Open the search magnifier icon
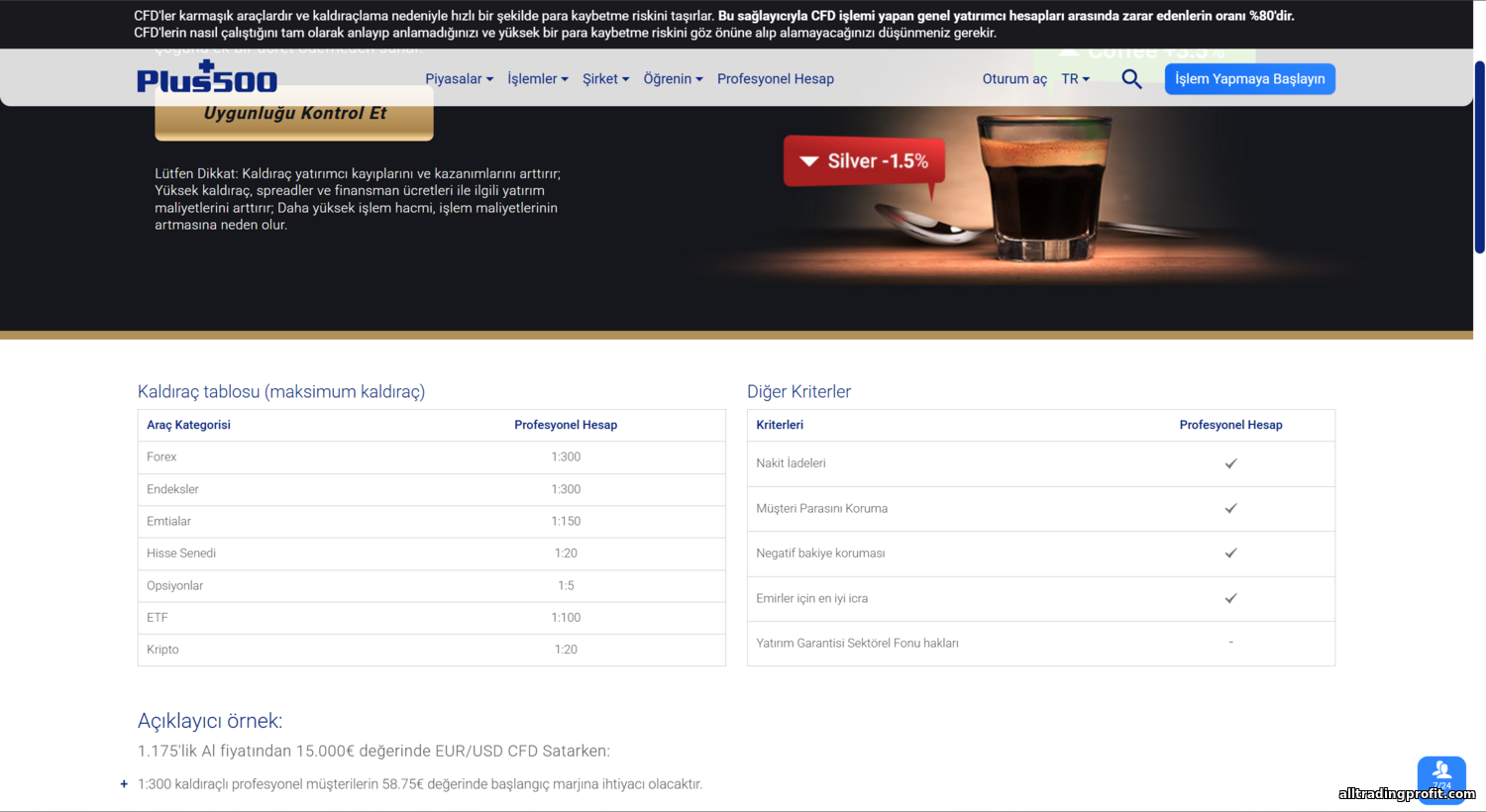Screen dimensions: 1486x812 coord(1131,79)
